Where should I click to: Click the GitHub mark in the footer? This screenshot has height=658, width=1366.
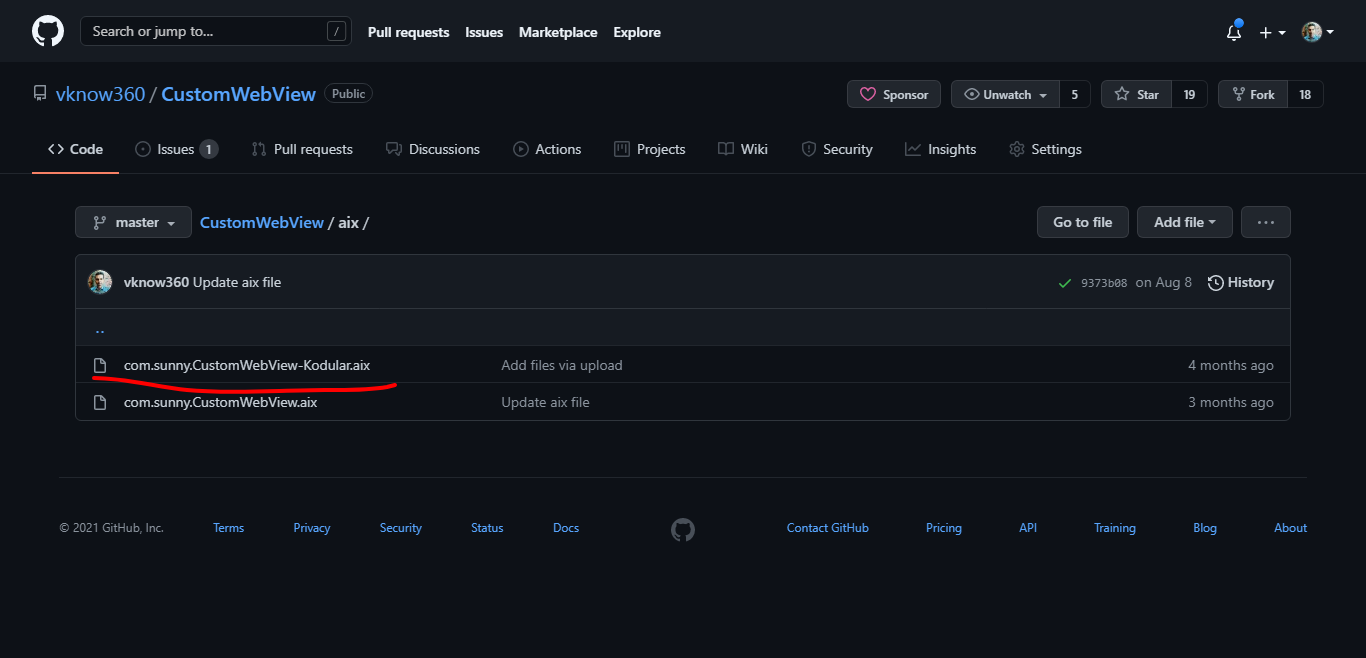[x=683, y=529]
